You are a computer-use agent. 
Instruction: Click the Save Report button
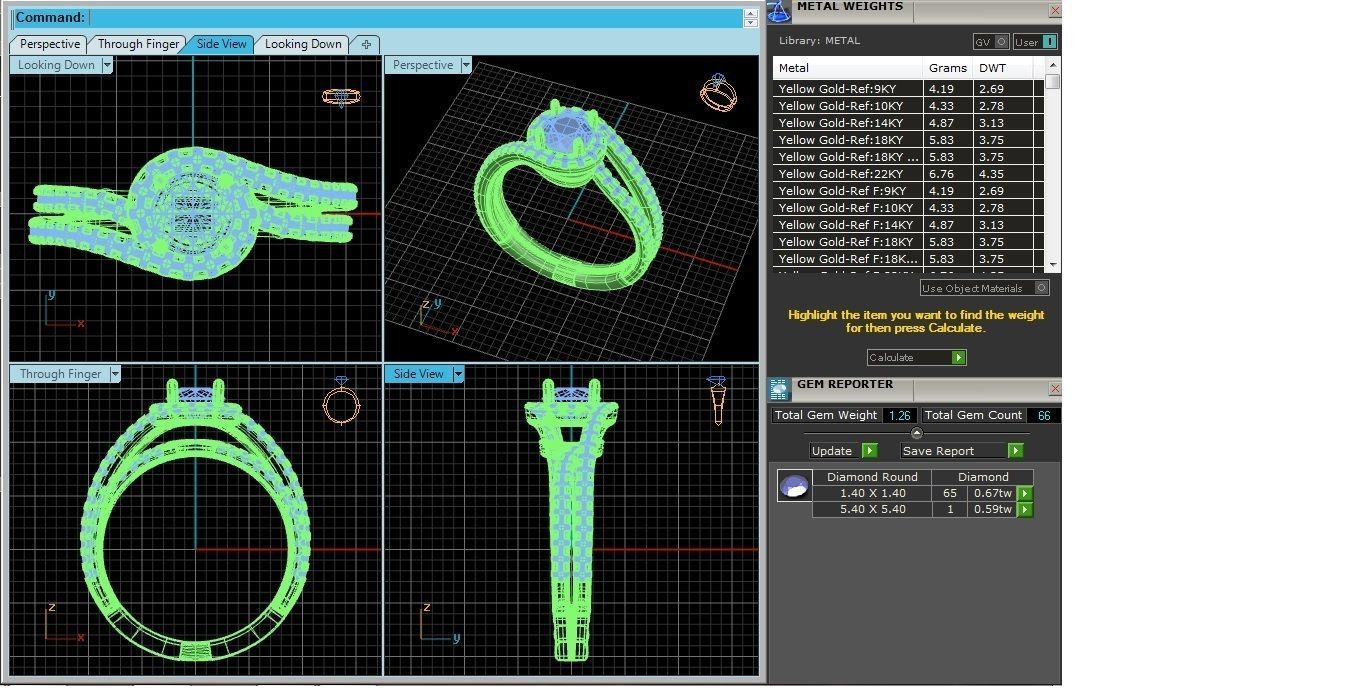(x=962, y=451)
